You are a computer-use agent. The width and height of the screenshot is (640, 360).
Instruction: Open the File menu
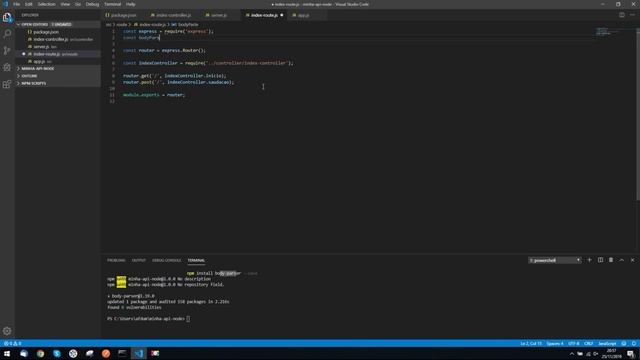(17, 4)
